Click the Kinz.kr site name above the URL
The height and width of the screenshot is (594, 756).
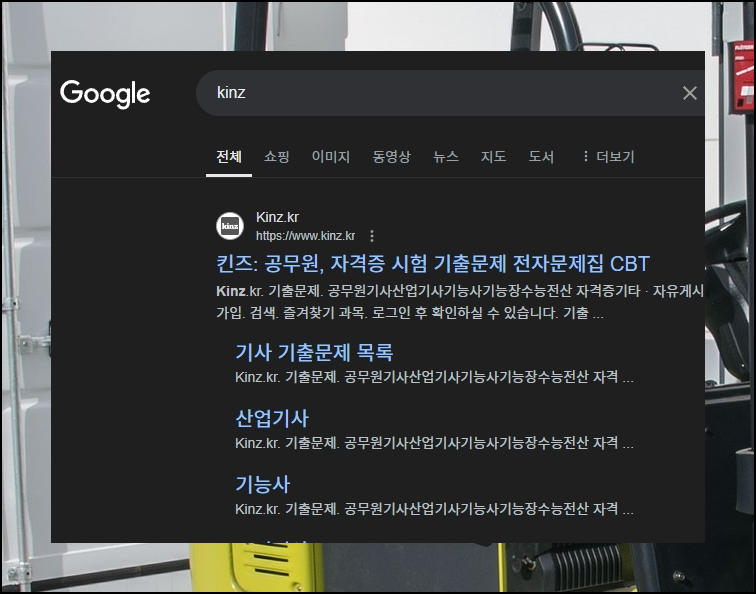pos(277,217)
